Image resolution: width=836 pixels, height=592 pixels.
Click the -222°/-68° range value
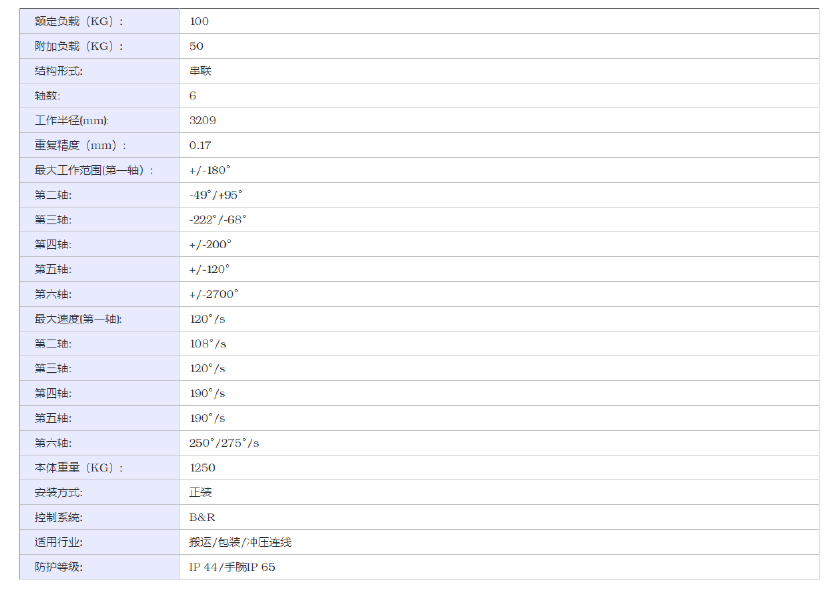tap(217, 220)
